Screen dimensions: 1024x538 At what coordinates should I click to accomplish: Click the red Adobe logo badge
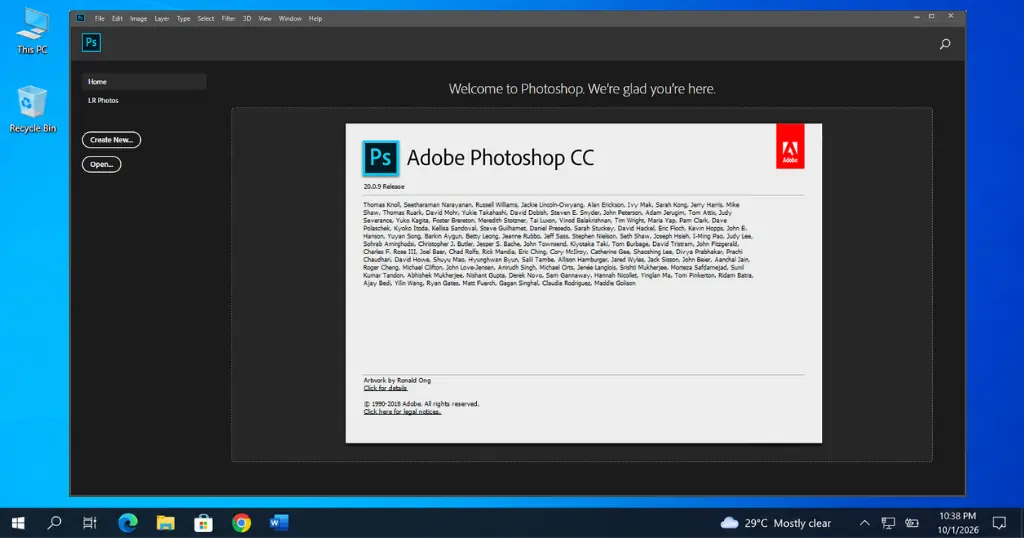tap(790, 146)
